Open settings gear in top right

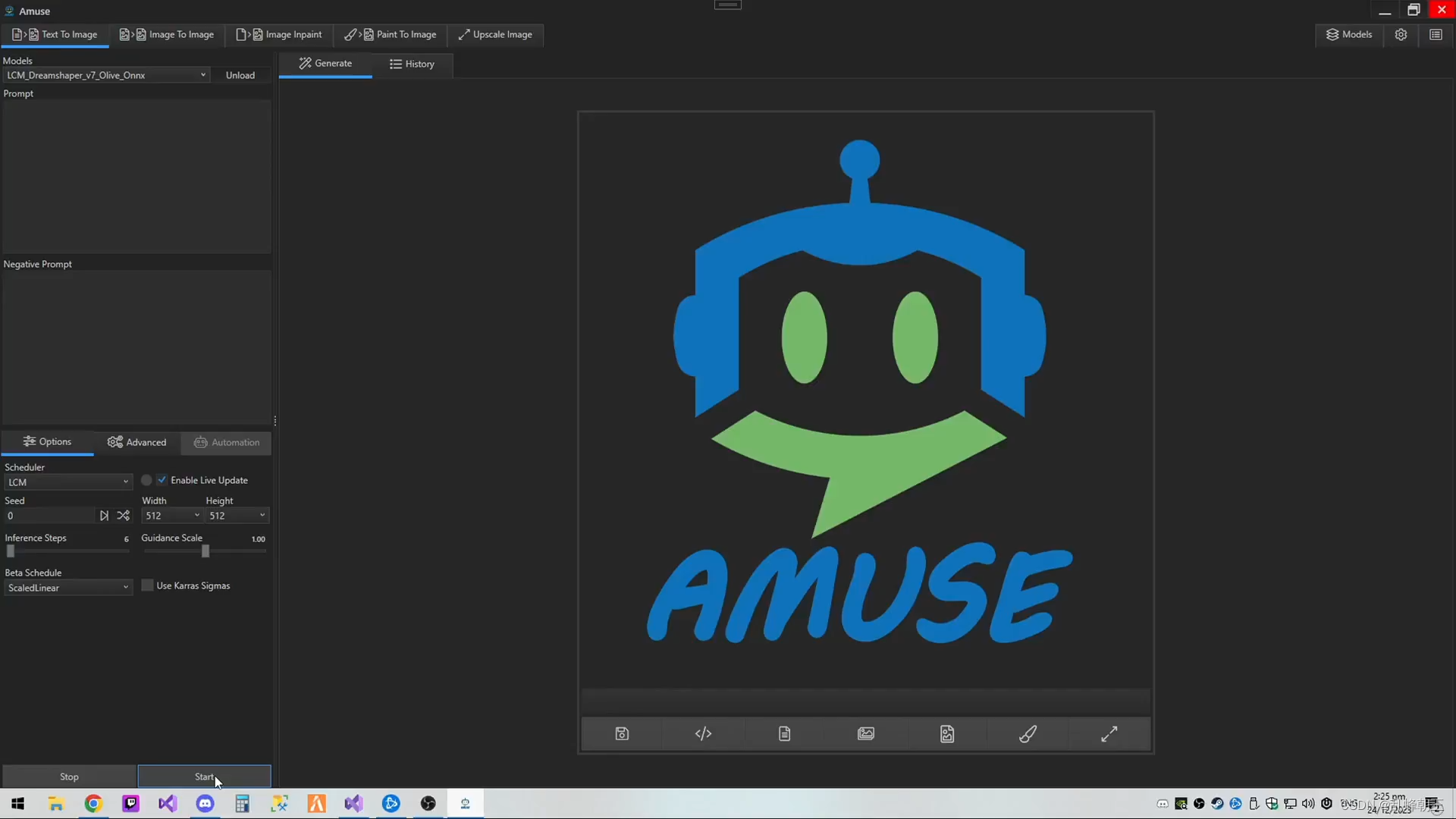coord(1401,35)
